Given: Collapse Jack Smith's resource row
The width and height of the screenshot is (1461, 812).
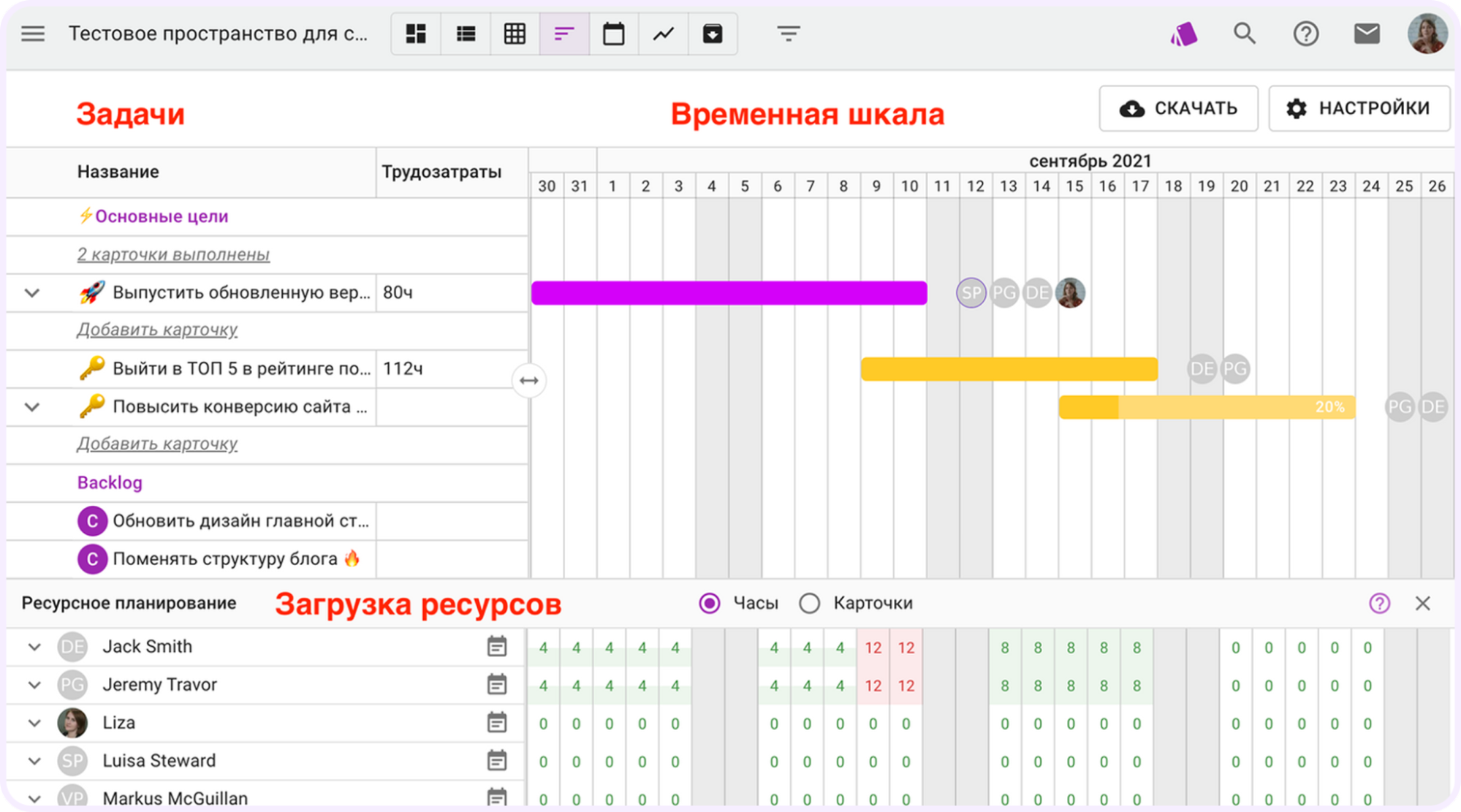Looking at the screenshot, I should (33, 646).
